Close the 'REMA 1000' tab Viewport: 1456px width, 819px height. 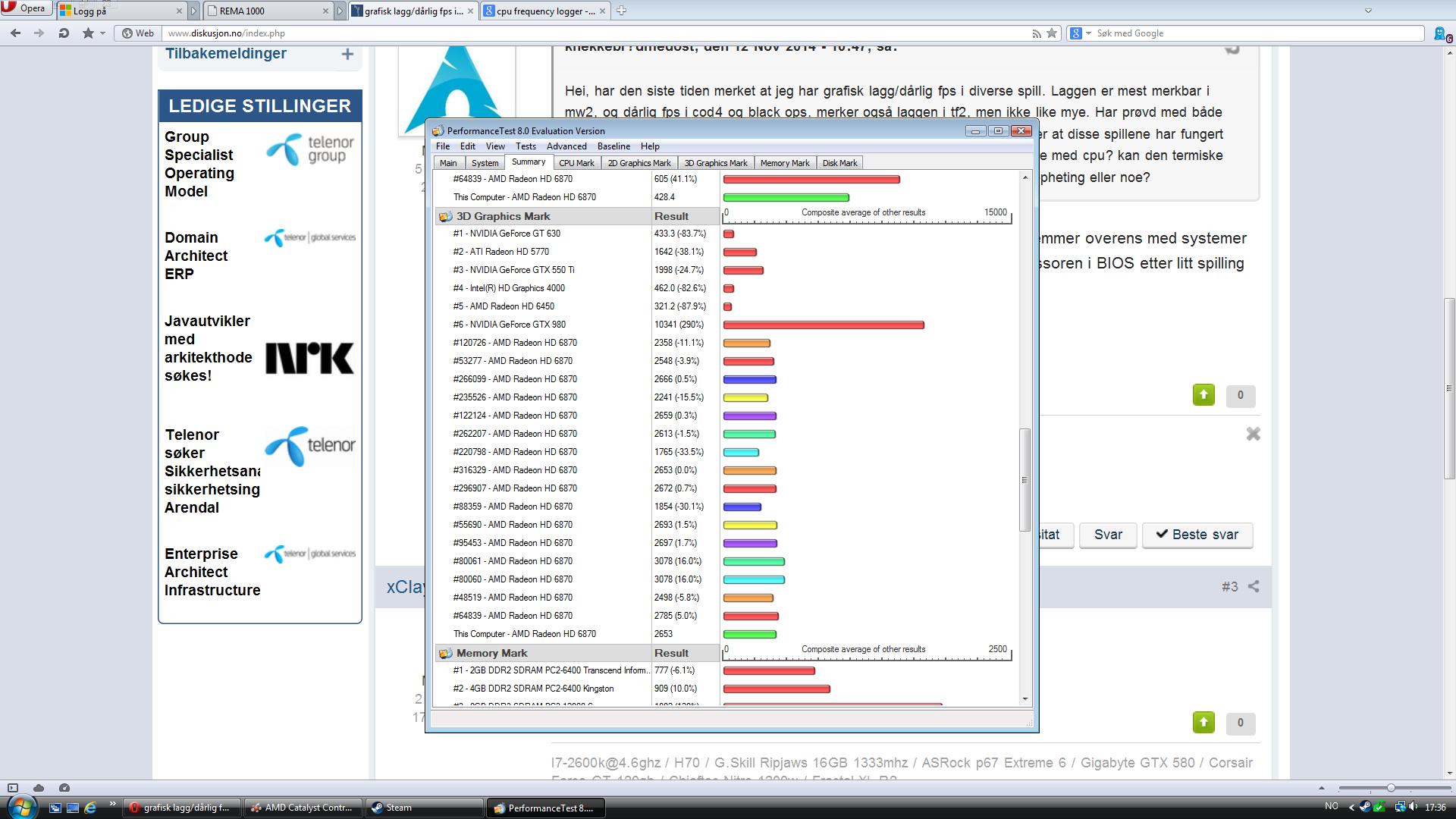pyautogui.click(x=325, y=11)
